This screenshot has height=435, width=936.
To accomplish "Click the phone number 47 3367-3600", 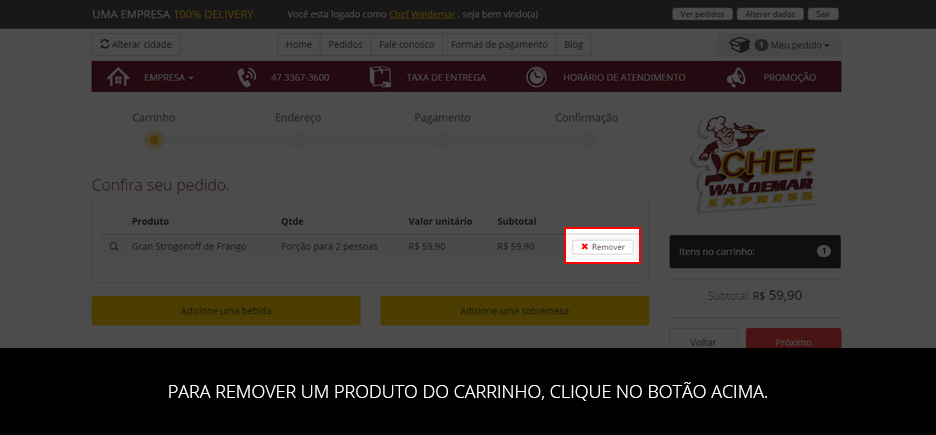I will coord(300,78).
